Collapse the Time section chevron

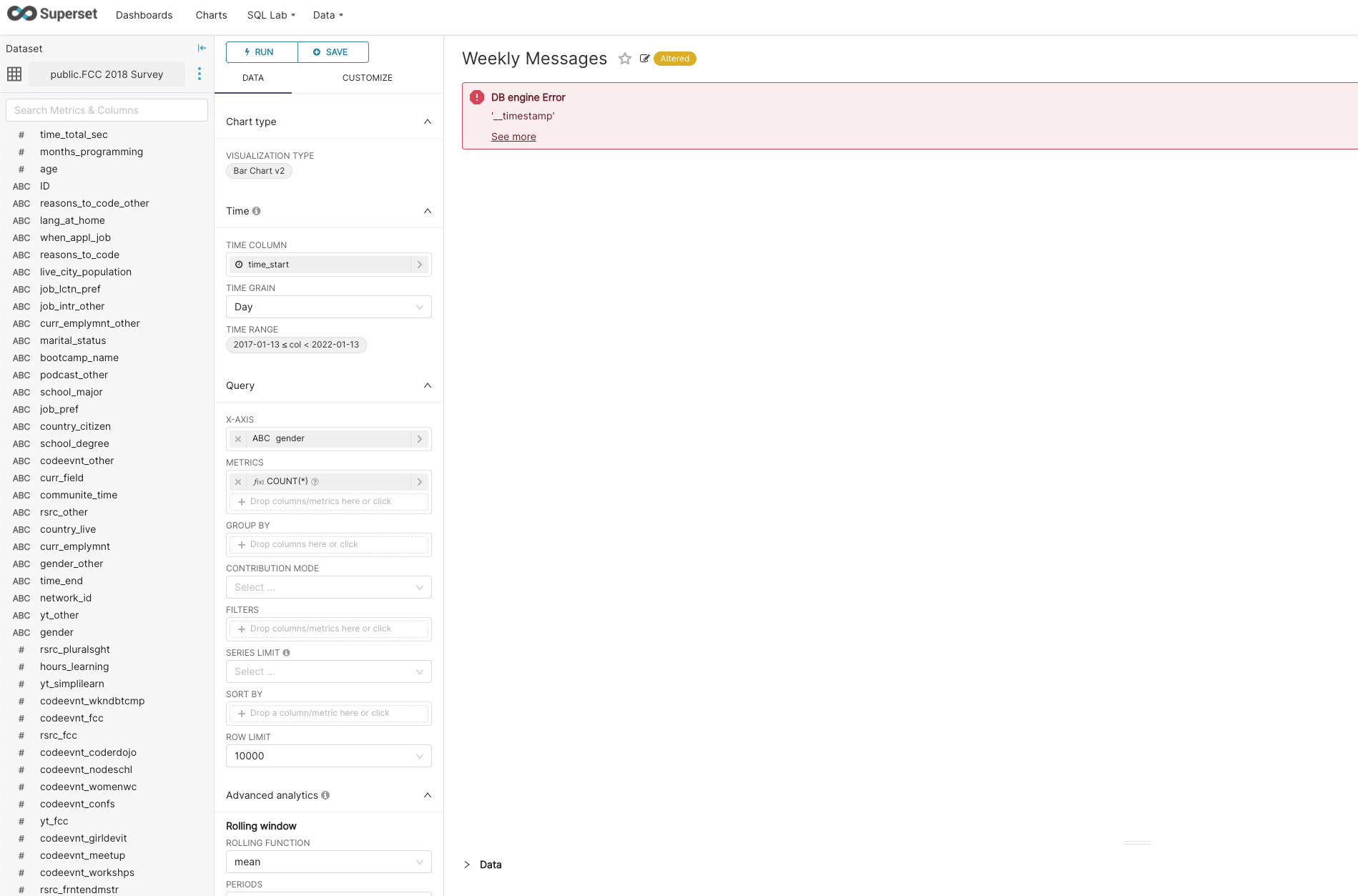tap(428, 211)
